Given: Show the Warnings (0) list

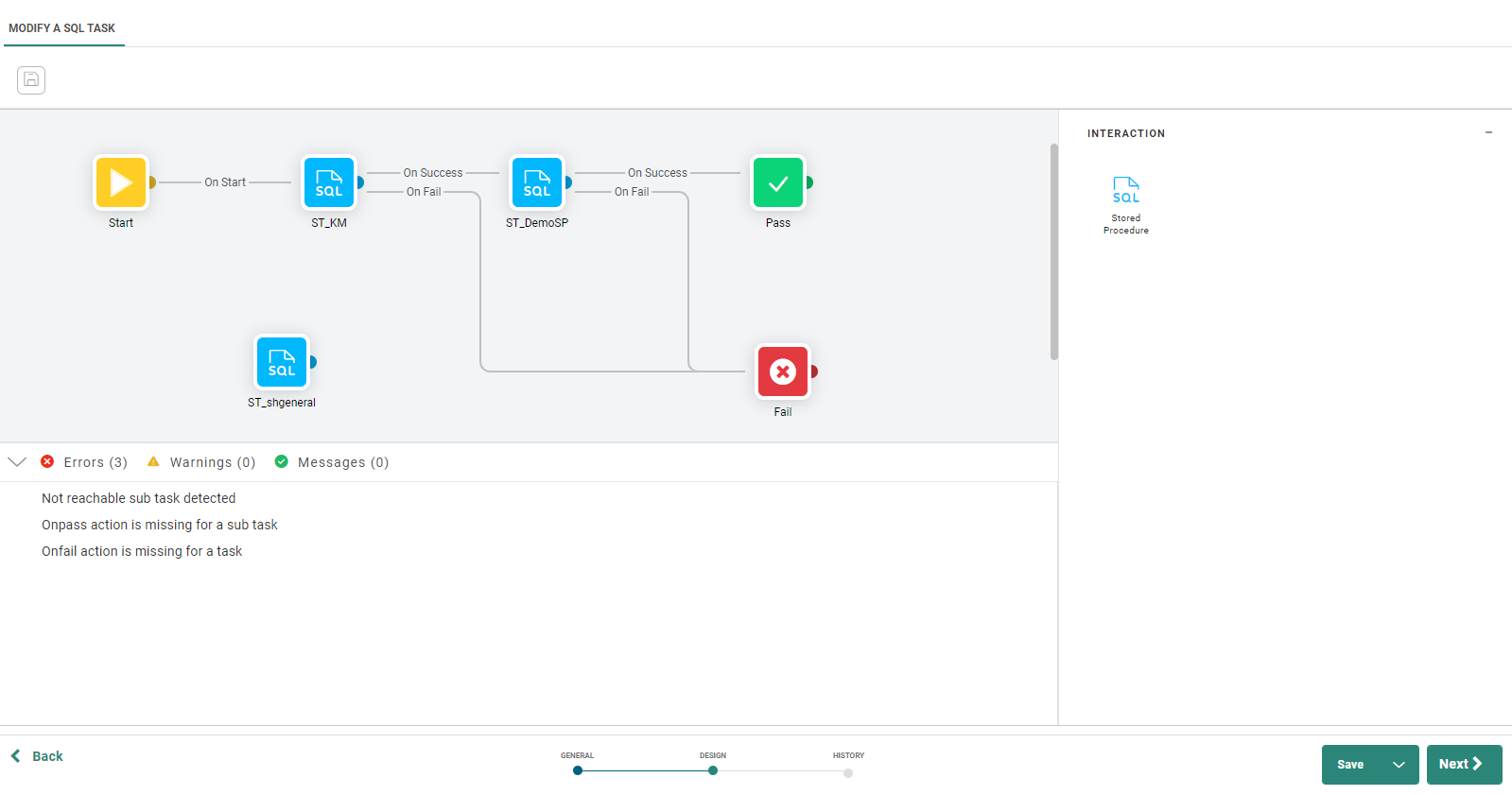Looking at the screenshot, I should point(201,462).
